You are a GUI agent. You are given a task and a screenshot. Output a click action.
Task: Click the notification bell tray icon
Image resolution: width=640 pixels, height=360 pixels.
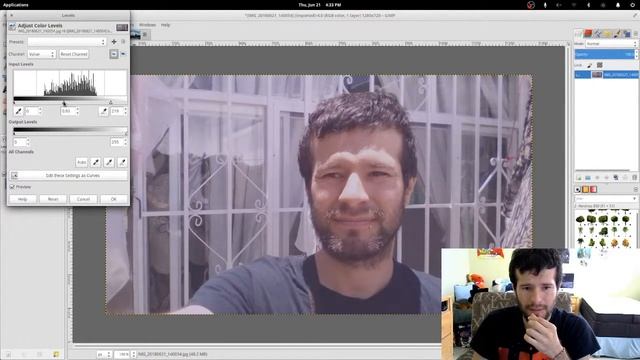click(x=618, y=5)
